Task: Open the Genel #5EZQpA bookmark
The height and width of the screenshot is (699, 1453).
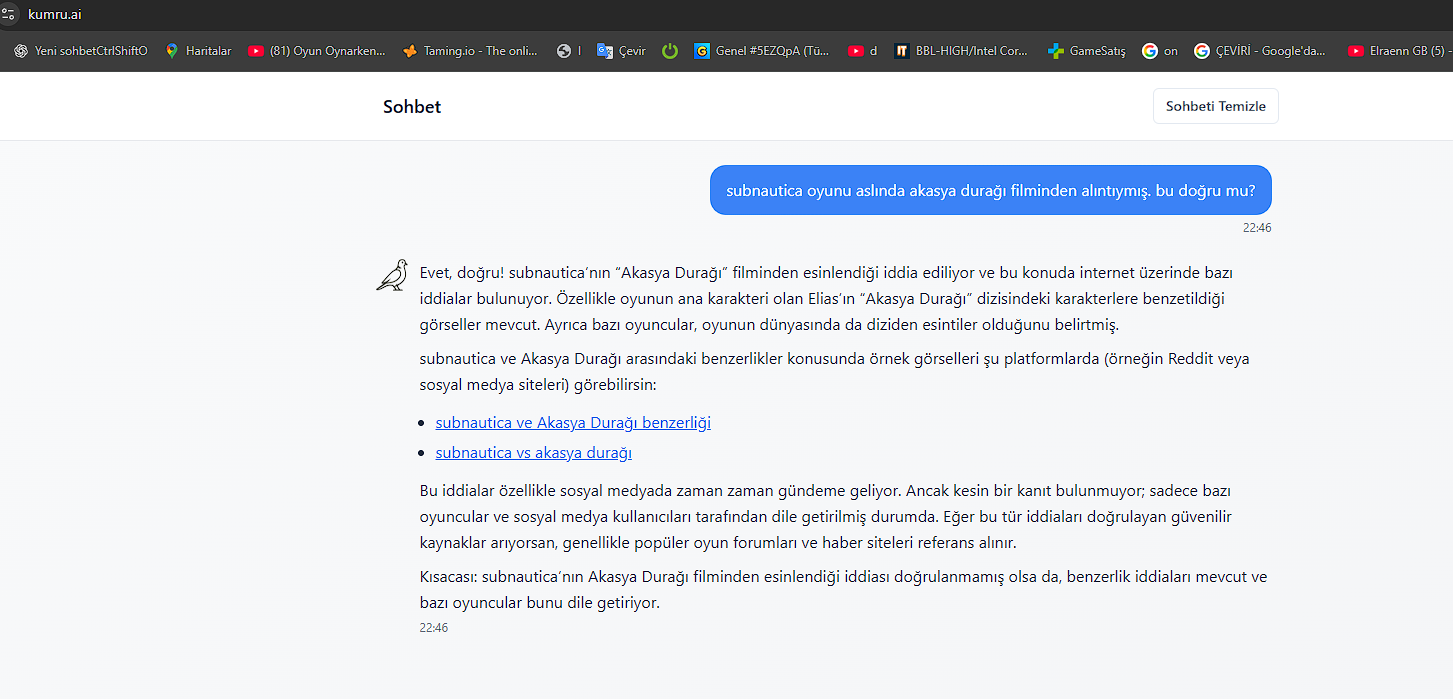Action: pos(764,51)
